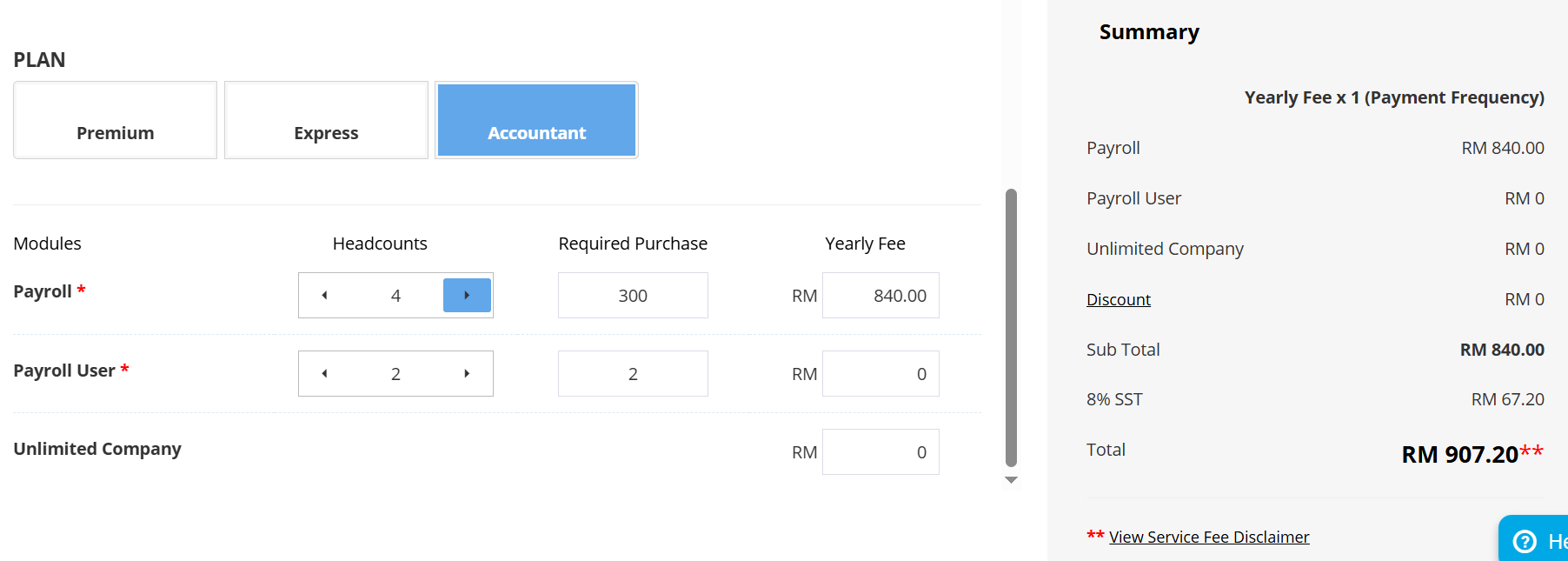Click the vertical scrollbar thumb
Screen dimensions: 1568x561
point(1011,328)
